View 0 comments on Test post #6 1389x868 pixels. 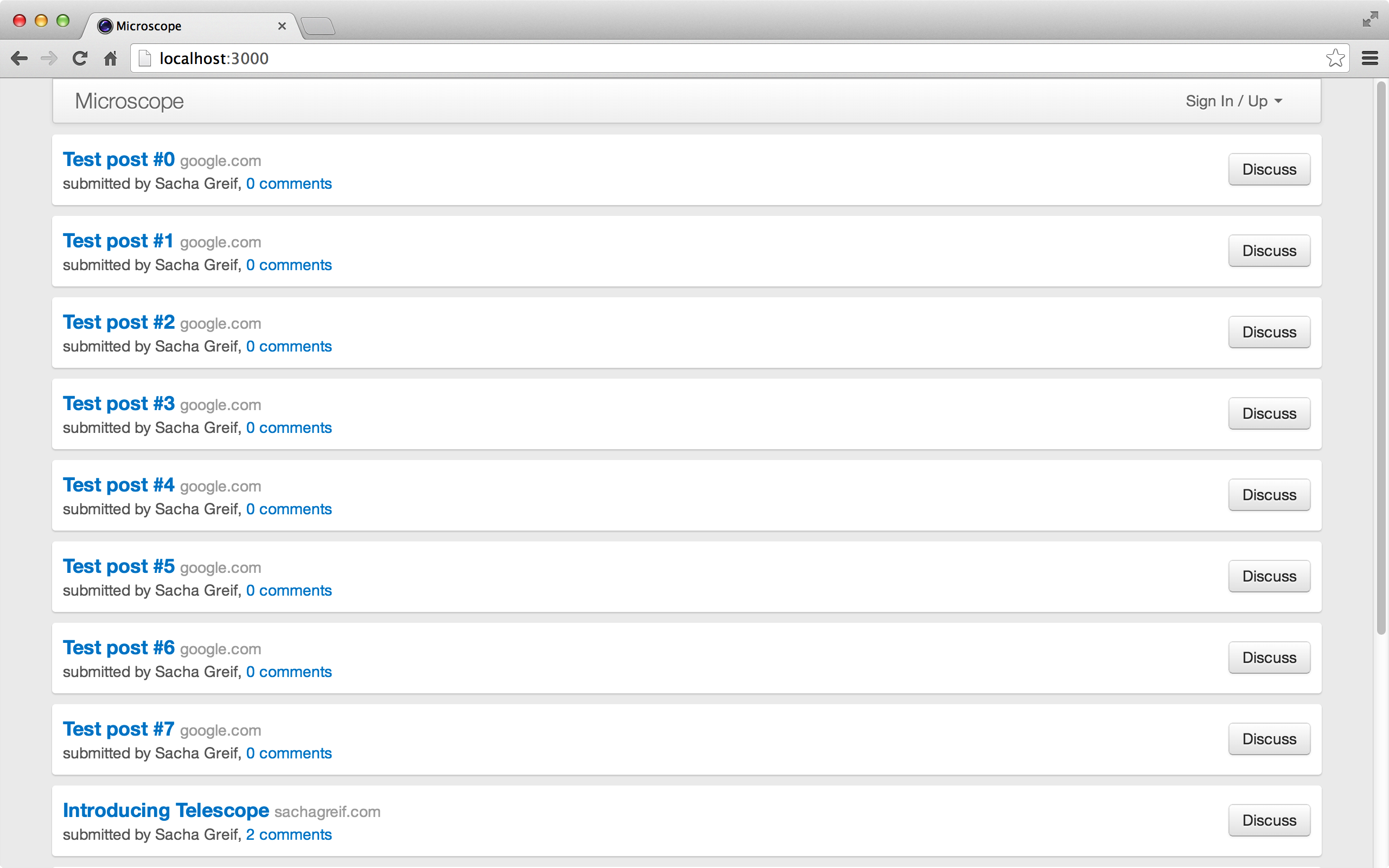(289, 672)
